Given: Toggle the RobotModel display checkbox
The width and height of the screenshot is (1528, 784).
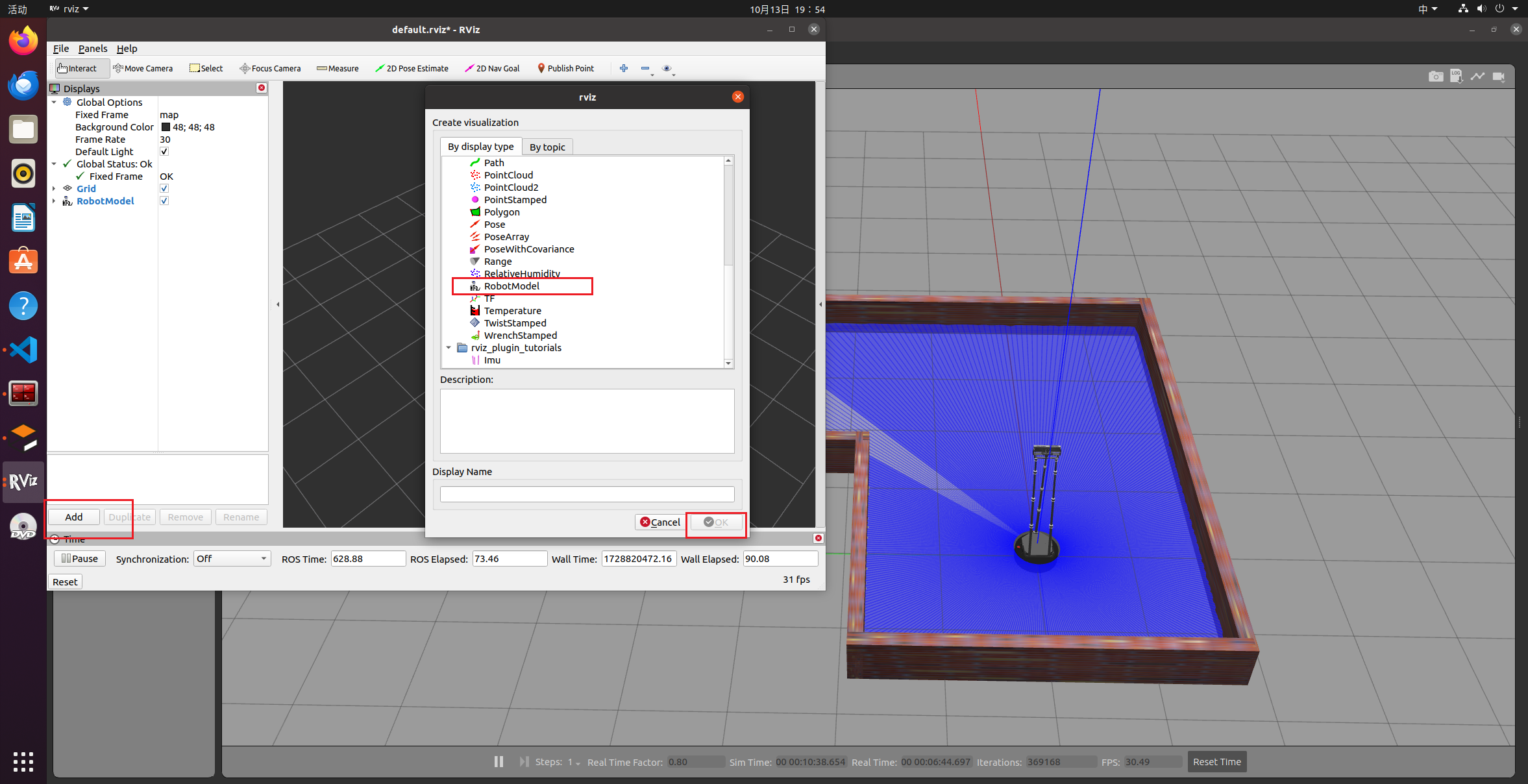Looking at the screenshot, I should (164, 201).
